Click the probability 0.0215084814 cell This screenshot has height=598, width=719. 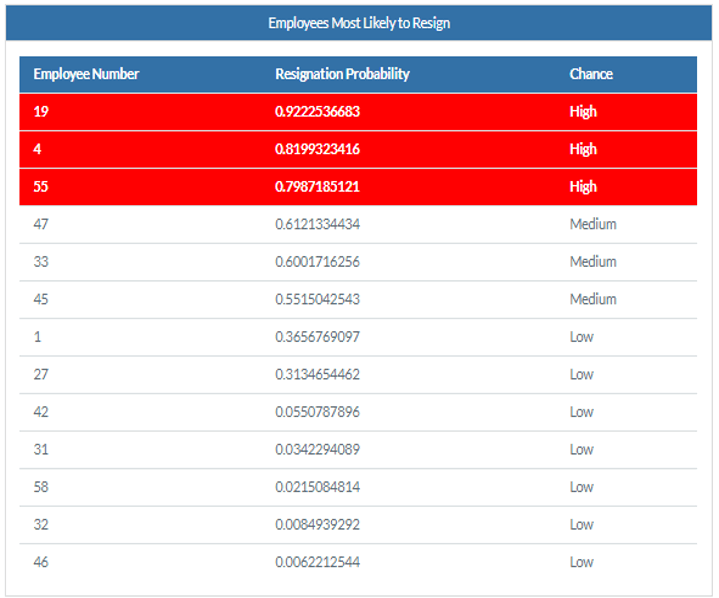coord(317,487)
